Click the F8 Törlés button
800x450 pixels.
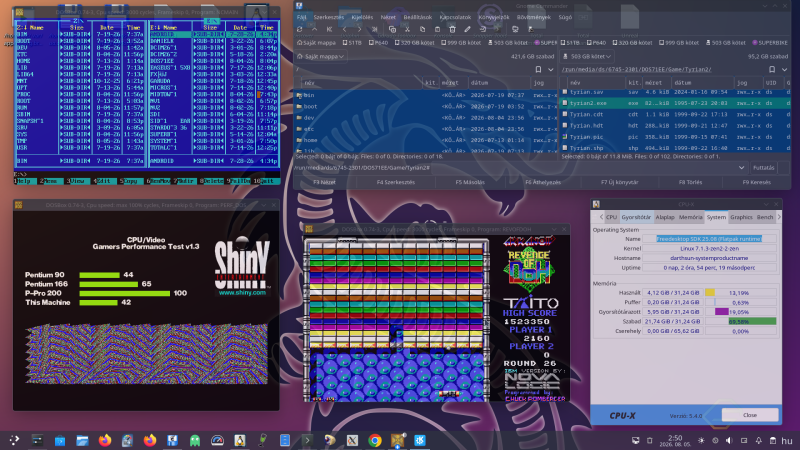pos(690,182)
